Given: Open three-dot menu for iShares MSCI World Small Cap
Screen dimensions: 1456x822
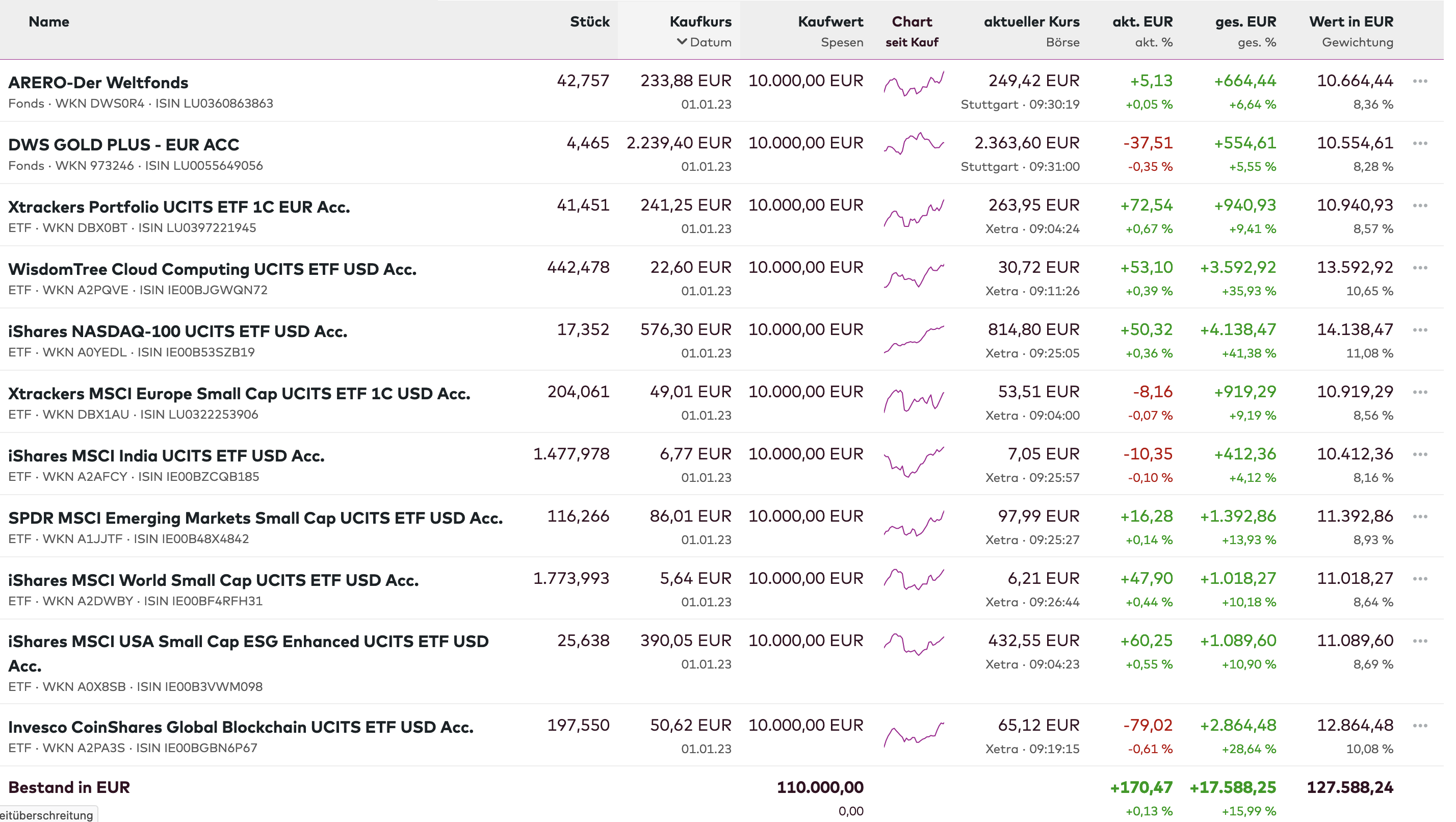Looking at the screenshot, I should 1420,579.
